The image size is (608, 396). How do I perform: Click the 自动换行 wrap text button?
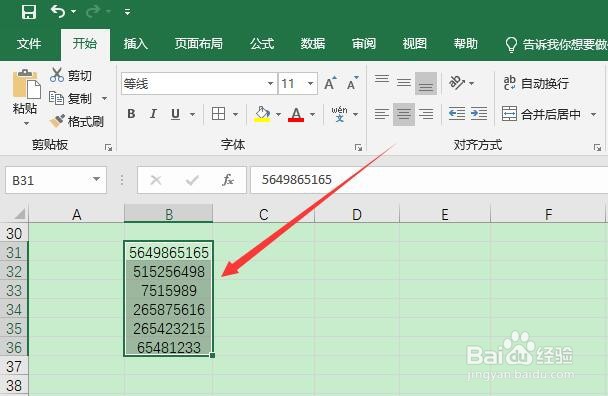click(536, 83)
